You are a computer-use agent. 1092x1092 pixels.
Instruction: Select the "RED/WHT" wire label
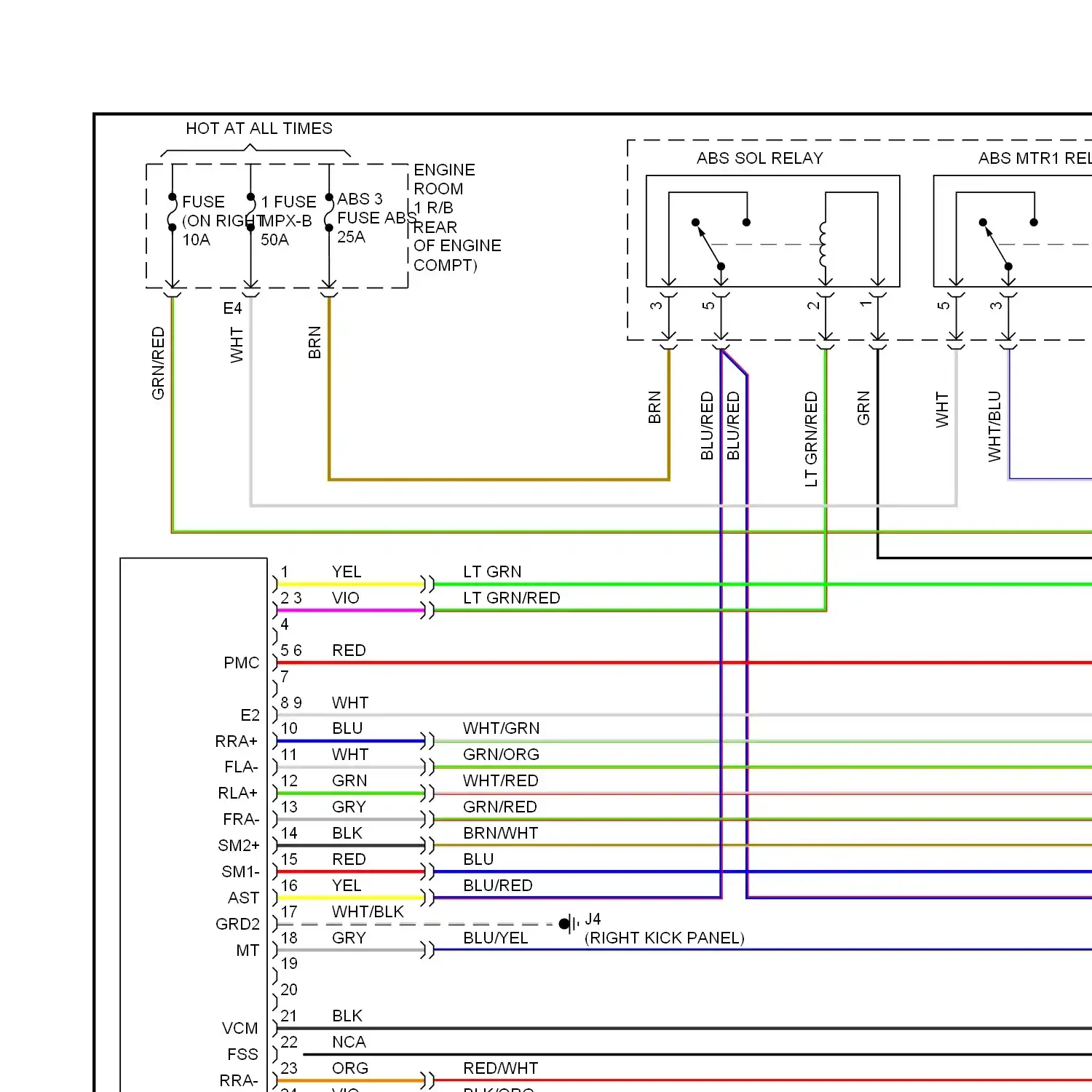pyautogui.click(x=501, y=1069)
